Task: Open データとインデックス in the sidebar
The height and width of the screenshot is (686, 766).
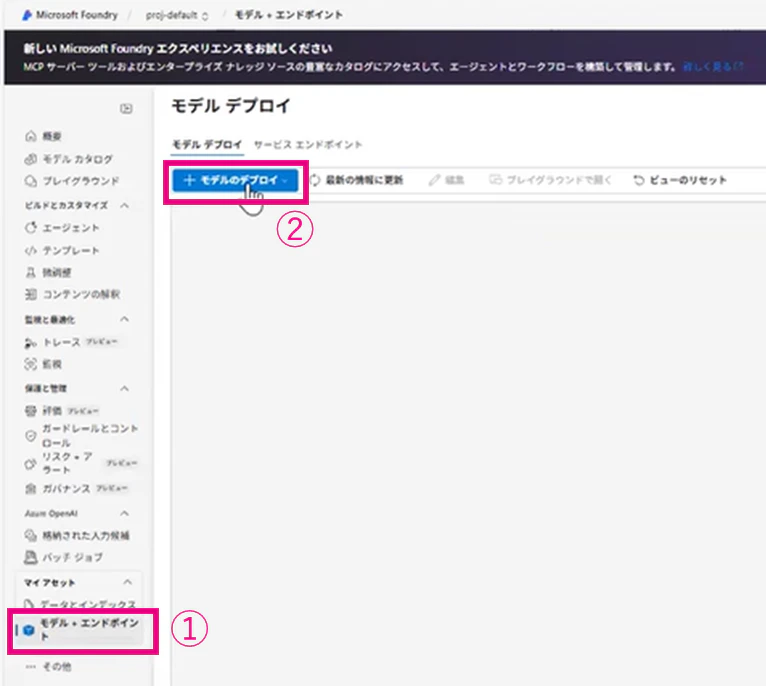Action: [80, 604]
